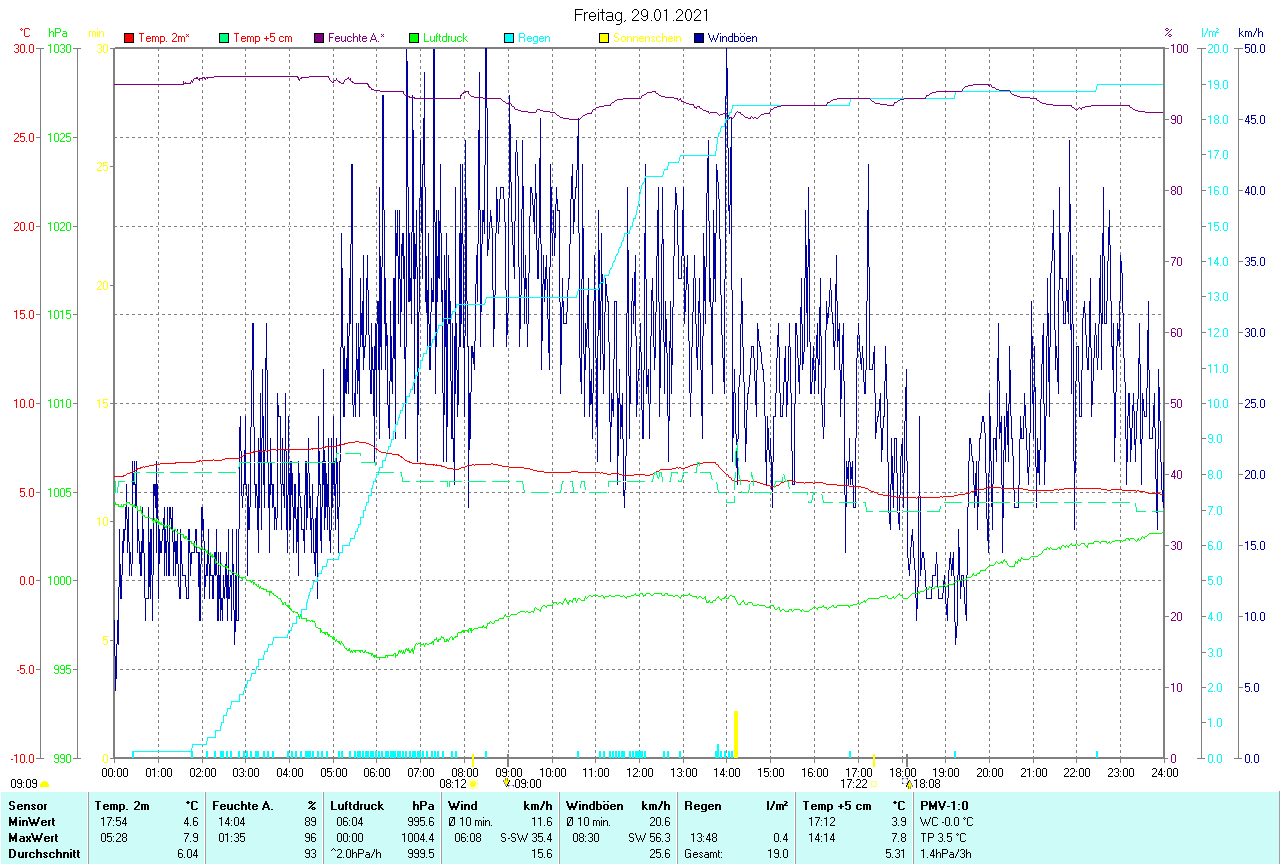The width and height of the screenshot is (1280, 864).
Task: Click the 'Regen' column header in table
Action: [703, 806]
